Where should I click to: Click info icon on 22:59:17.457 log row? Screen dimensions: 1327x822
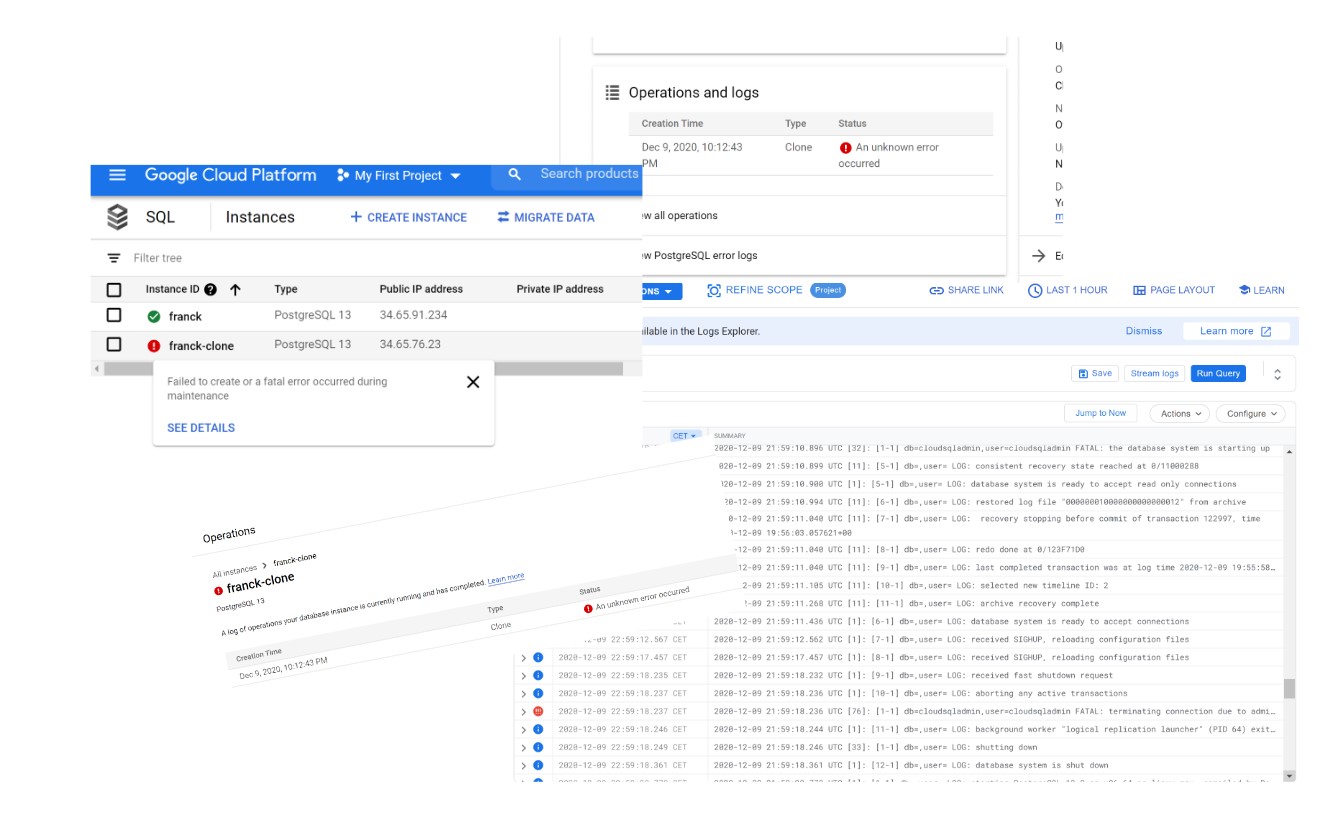(x=538, y=657)
